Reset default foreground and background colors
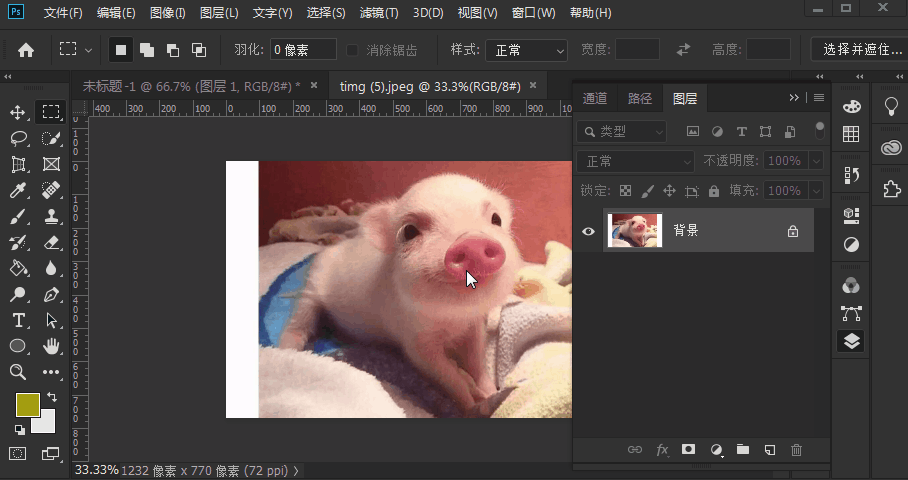This screenshot has width=908, height=480. [20, 430]
